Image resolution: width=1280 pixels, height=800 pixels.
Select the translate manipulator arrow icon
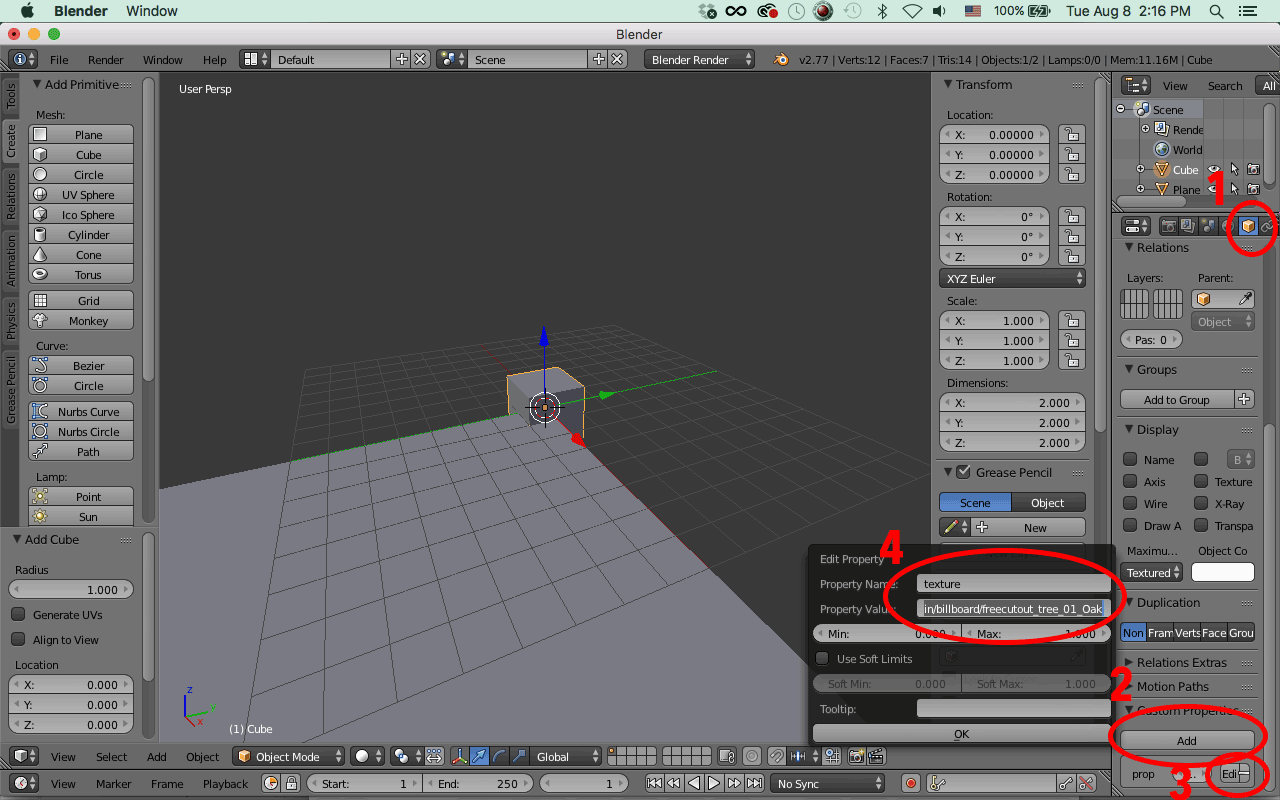(479, 756)
